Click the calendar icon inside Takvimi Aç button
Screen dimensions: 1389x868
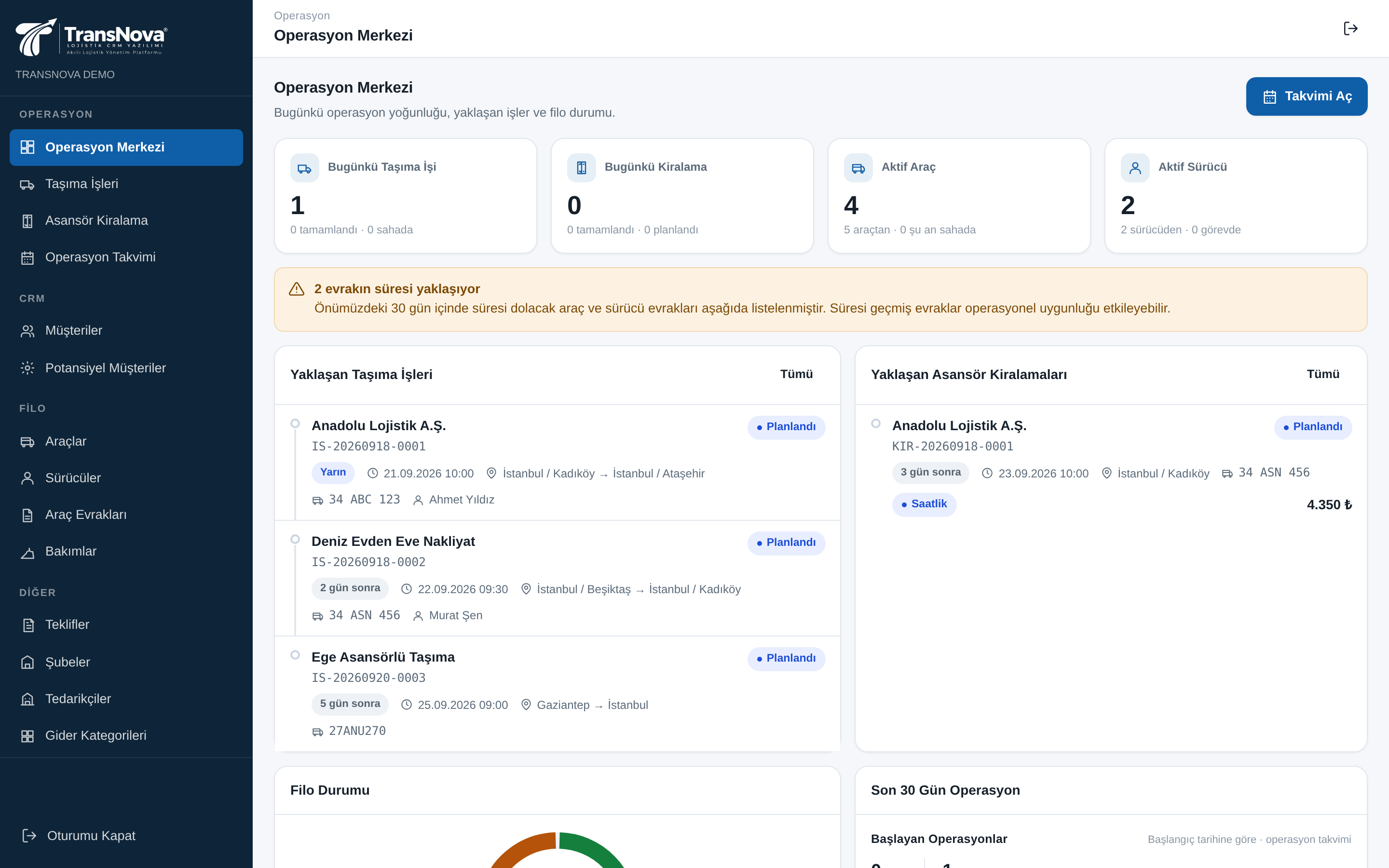(x=1269, y=97)
